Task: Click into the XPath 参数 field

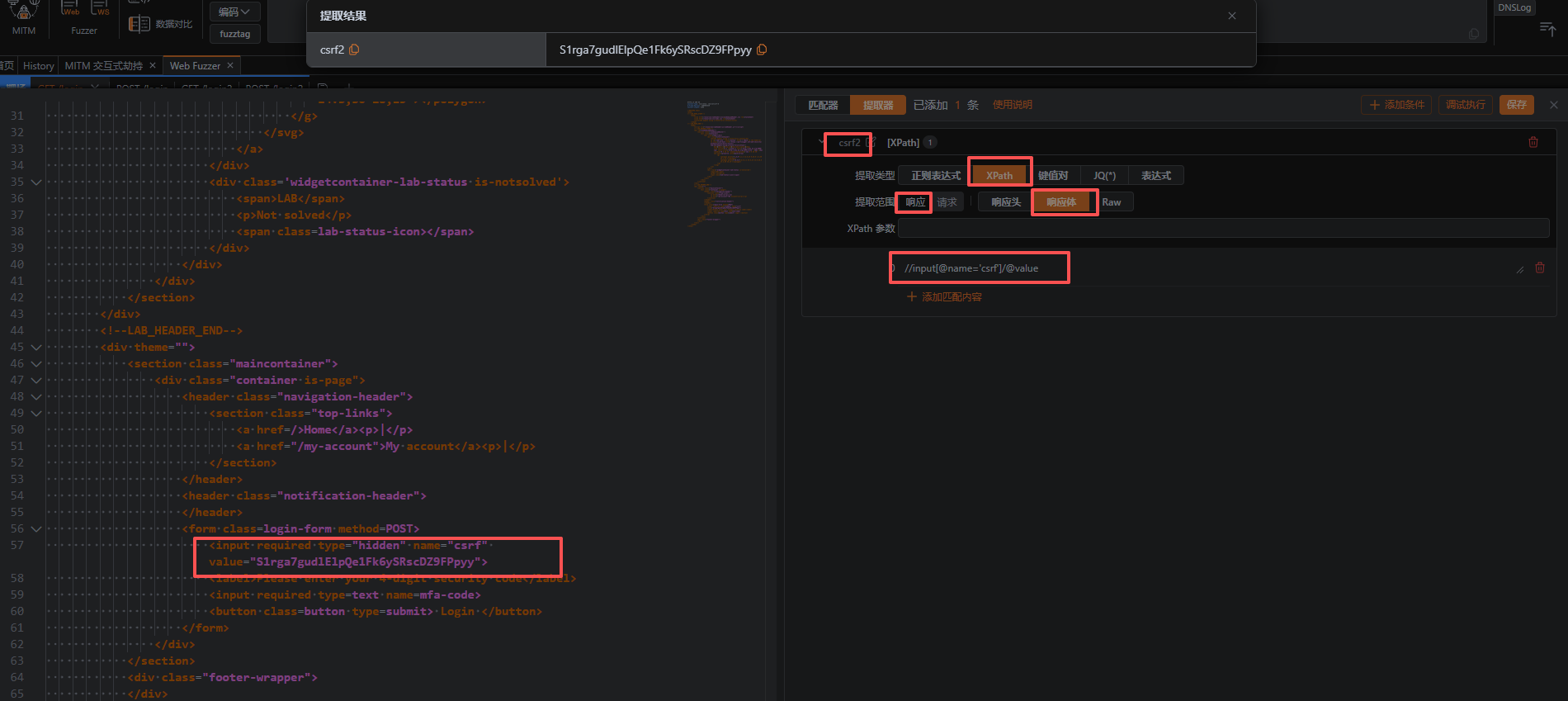Action: coord(1222,229)
